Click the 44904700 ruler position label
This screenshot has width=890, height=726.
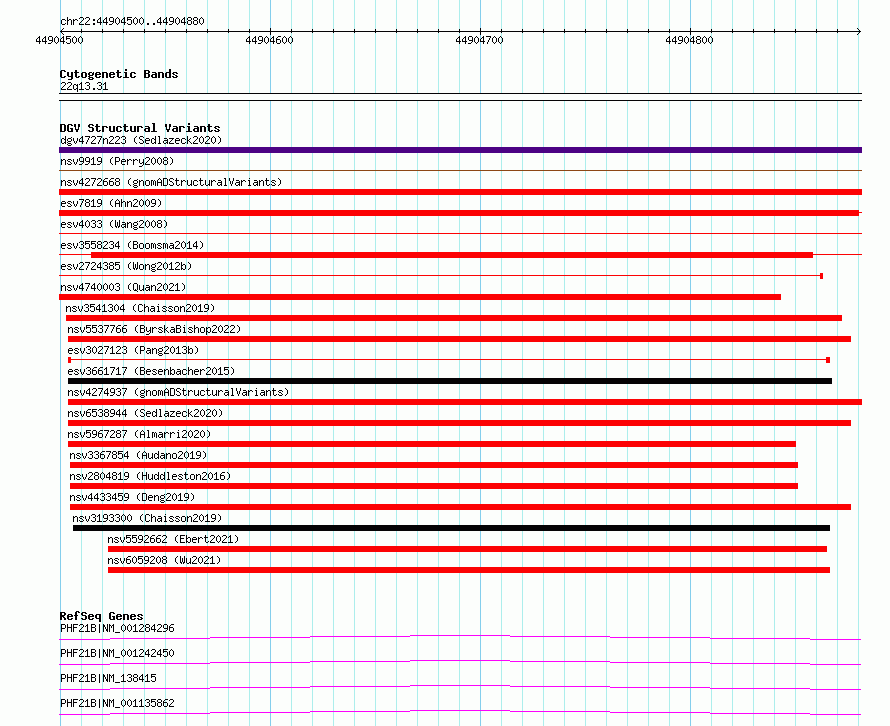(x=479, y=40)
